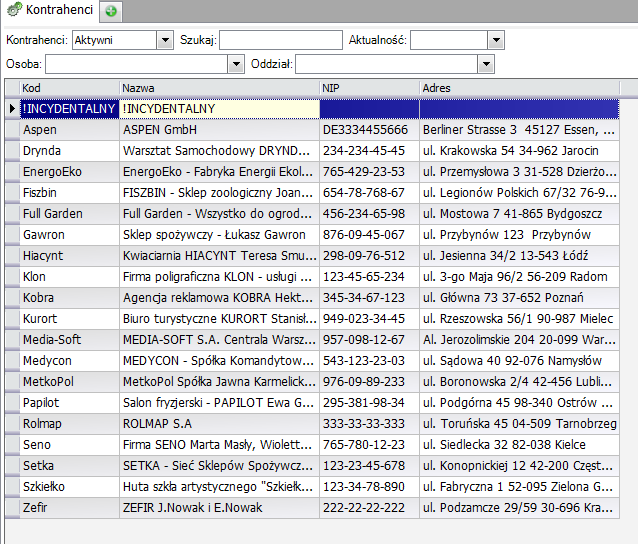Click NIP 876-09-45-067
The width and height of the screenshot is (638, 544).
click(x=369, y=235)
